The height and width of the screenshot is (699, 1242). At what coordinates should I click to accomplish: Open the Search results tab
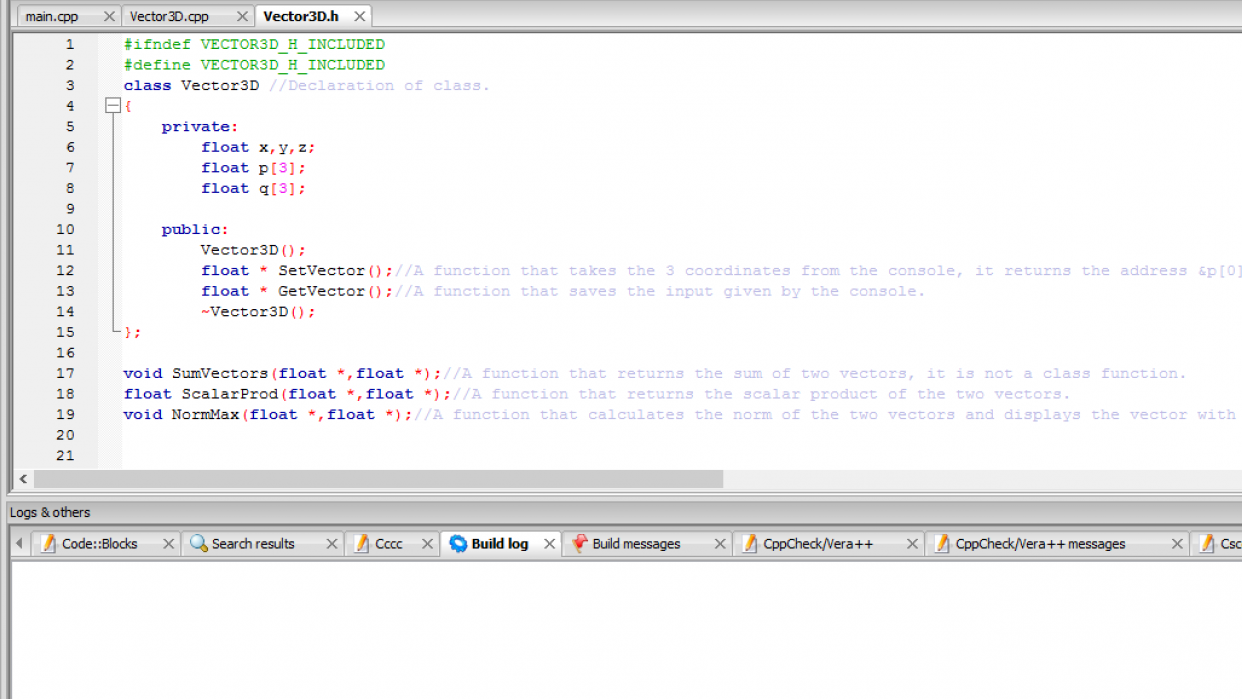(x=253, y=544)
